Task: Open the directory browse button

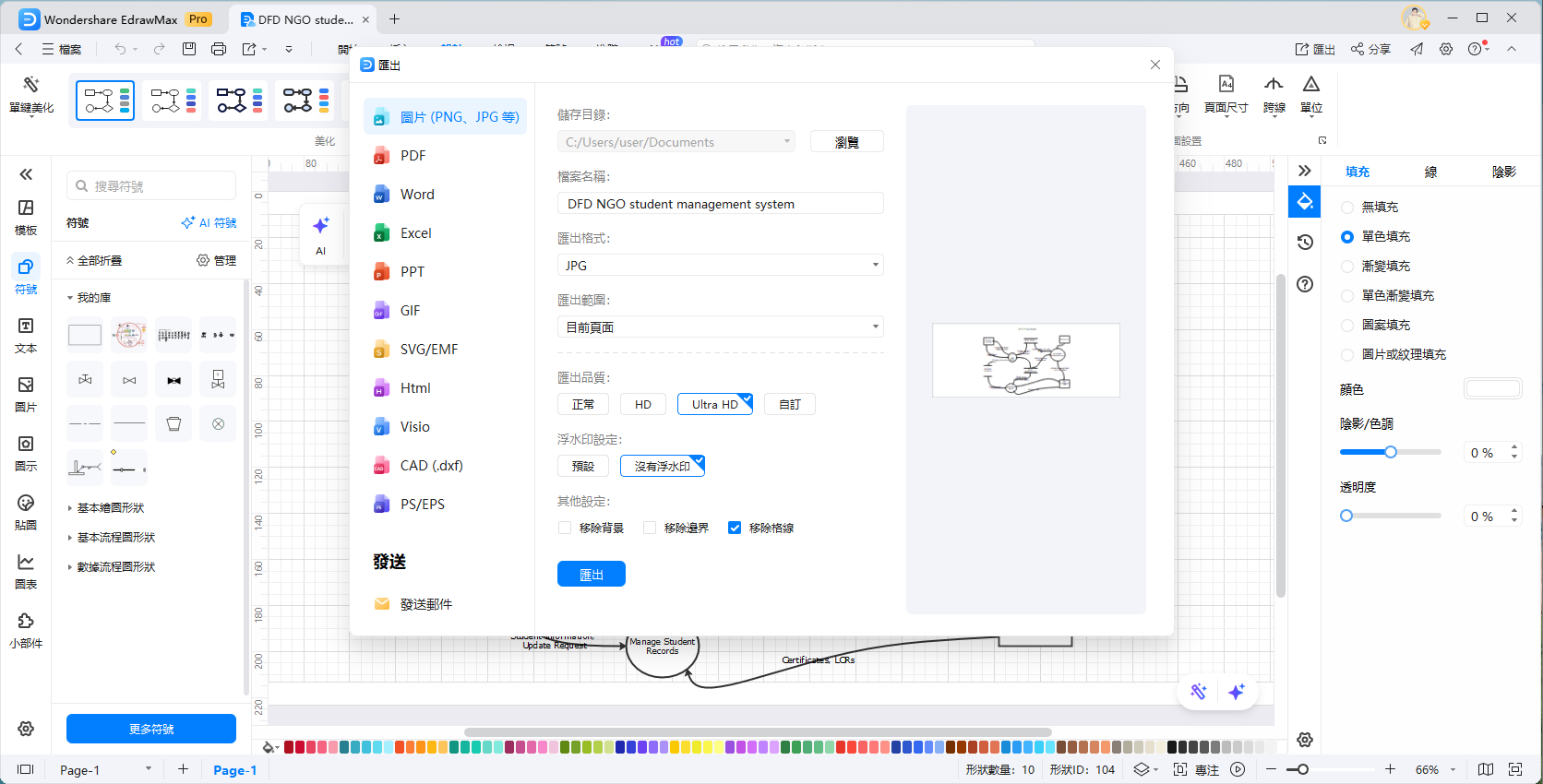Action: pos(847,142)
